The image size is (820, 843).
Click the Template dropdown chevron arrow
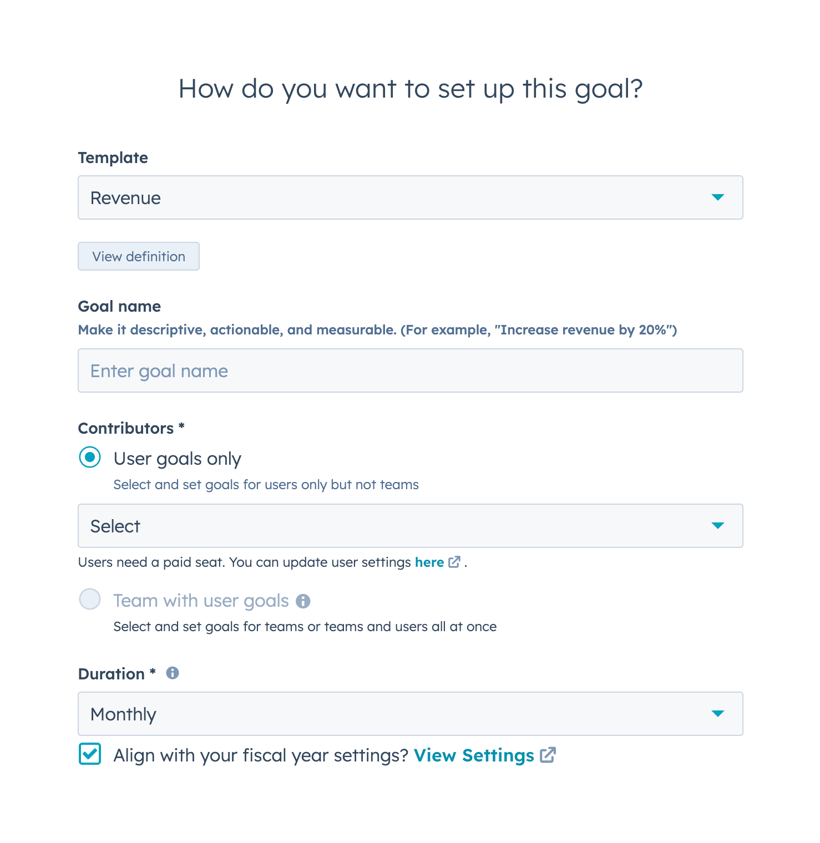[x=718, y=197]
